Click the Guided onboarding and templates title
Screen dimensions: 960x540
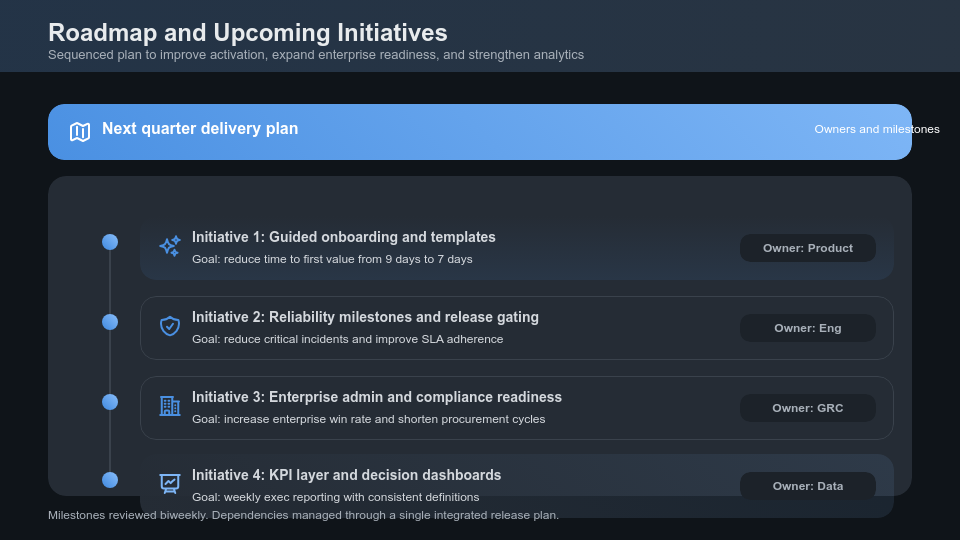point(343,237)
